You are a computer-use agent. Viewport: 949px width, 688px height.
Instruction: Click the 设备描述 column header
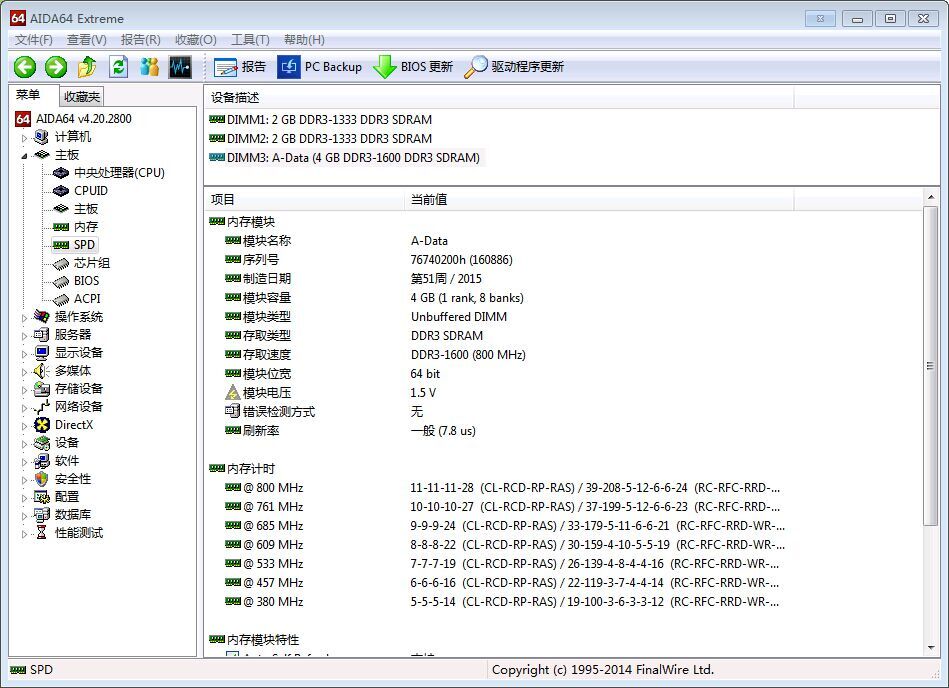499,97
